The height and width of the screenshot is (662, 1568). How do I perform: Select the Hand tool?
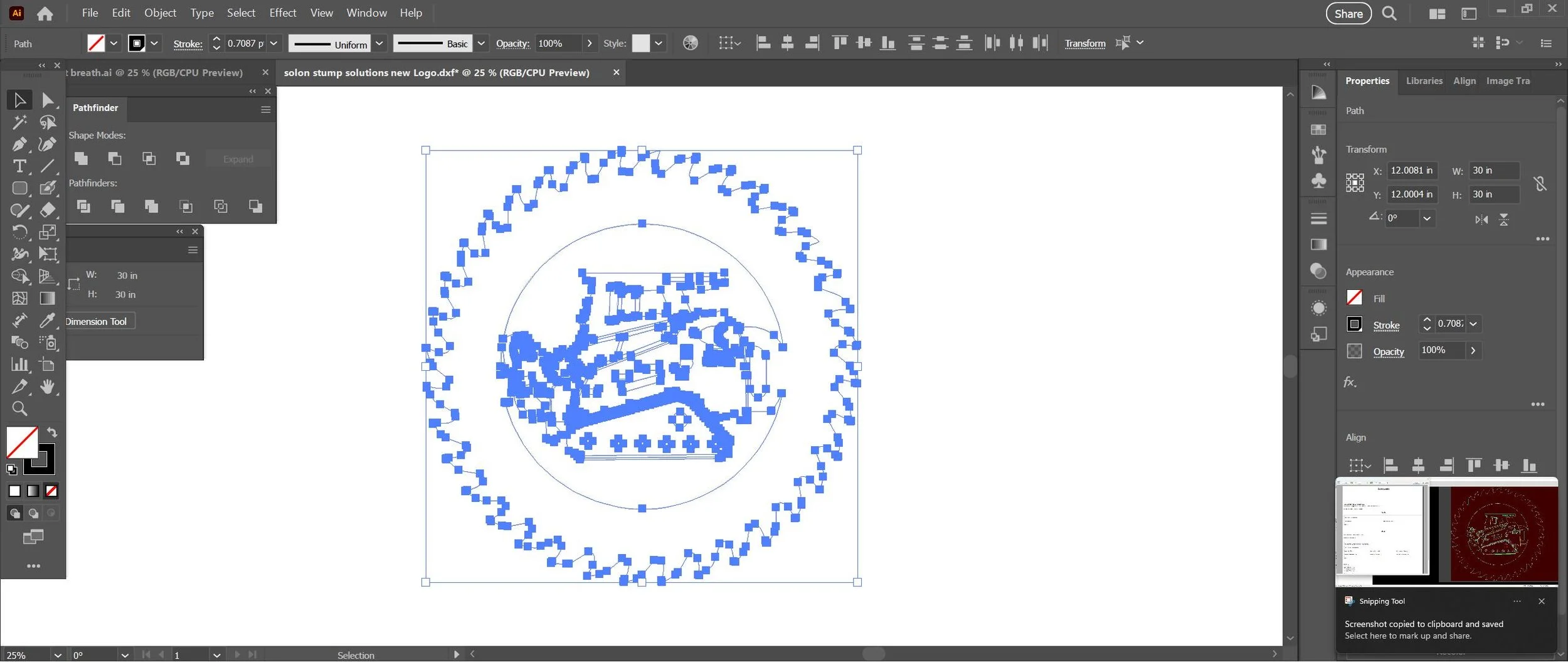48,387
